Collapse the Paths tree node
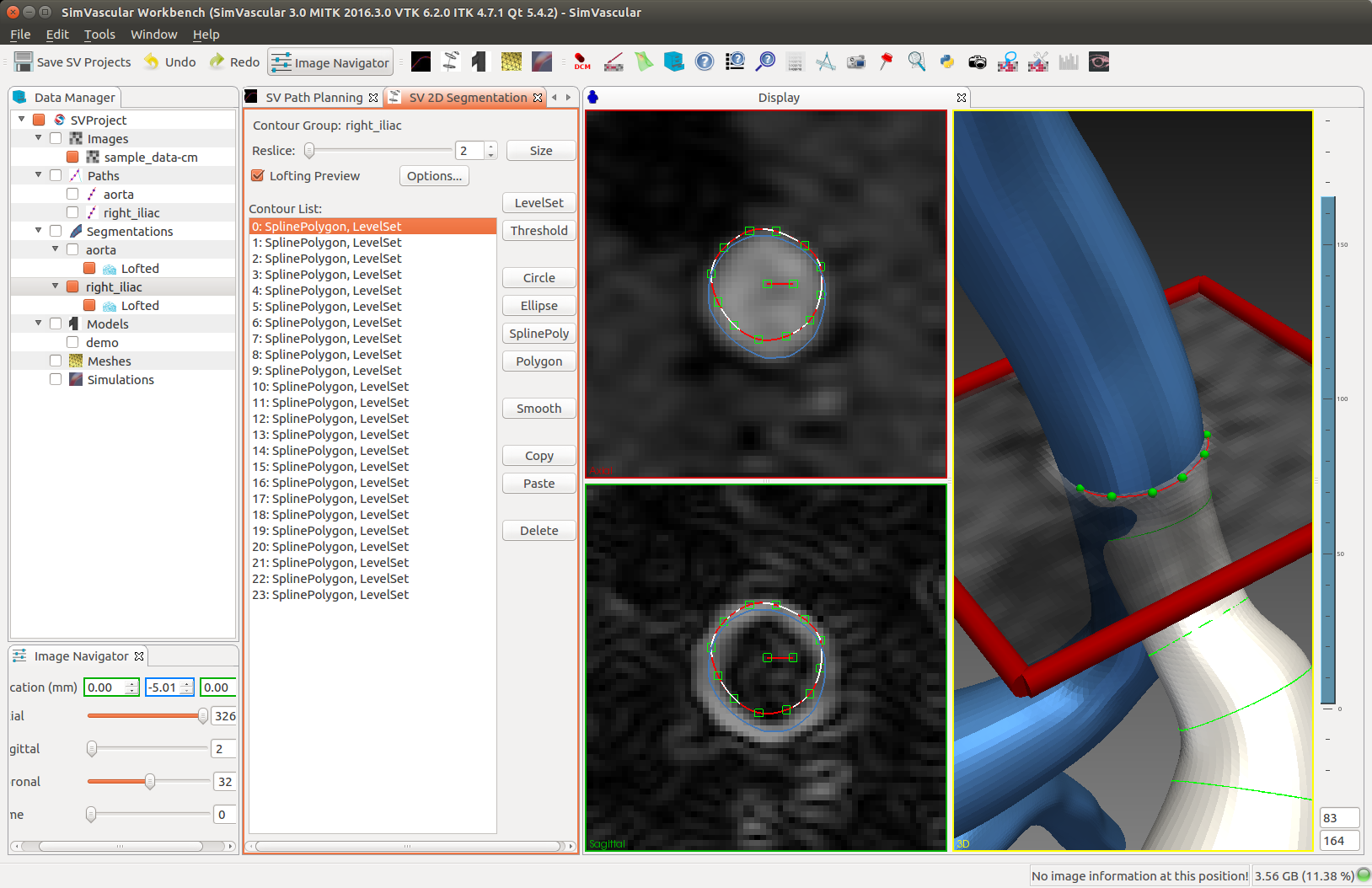Viewport: 1372px width, 888px height. pos(38,174)
